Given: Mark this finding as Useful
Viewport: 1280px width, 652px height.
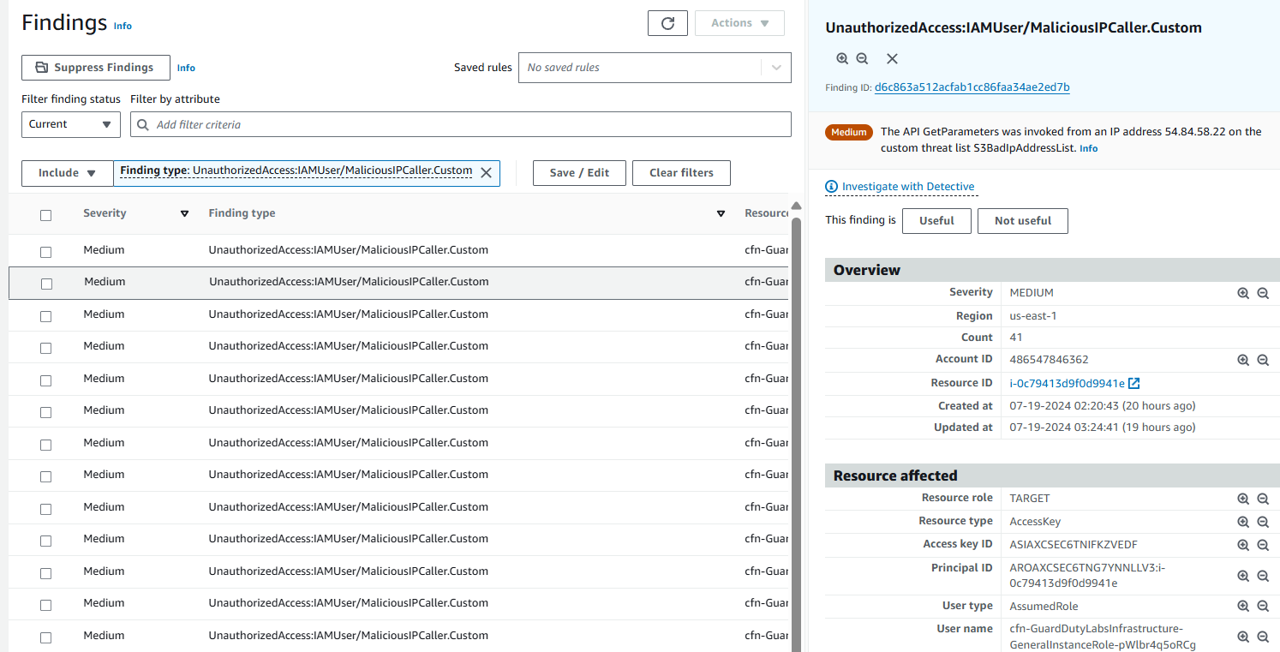Looking at the screenshot, I should pyautogui.click(x=936, y=221).
